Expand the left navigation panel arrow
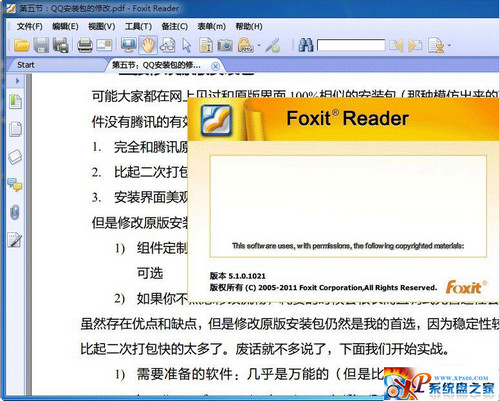 click(x=17, y=80)
